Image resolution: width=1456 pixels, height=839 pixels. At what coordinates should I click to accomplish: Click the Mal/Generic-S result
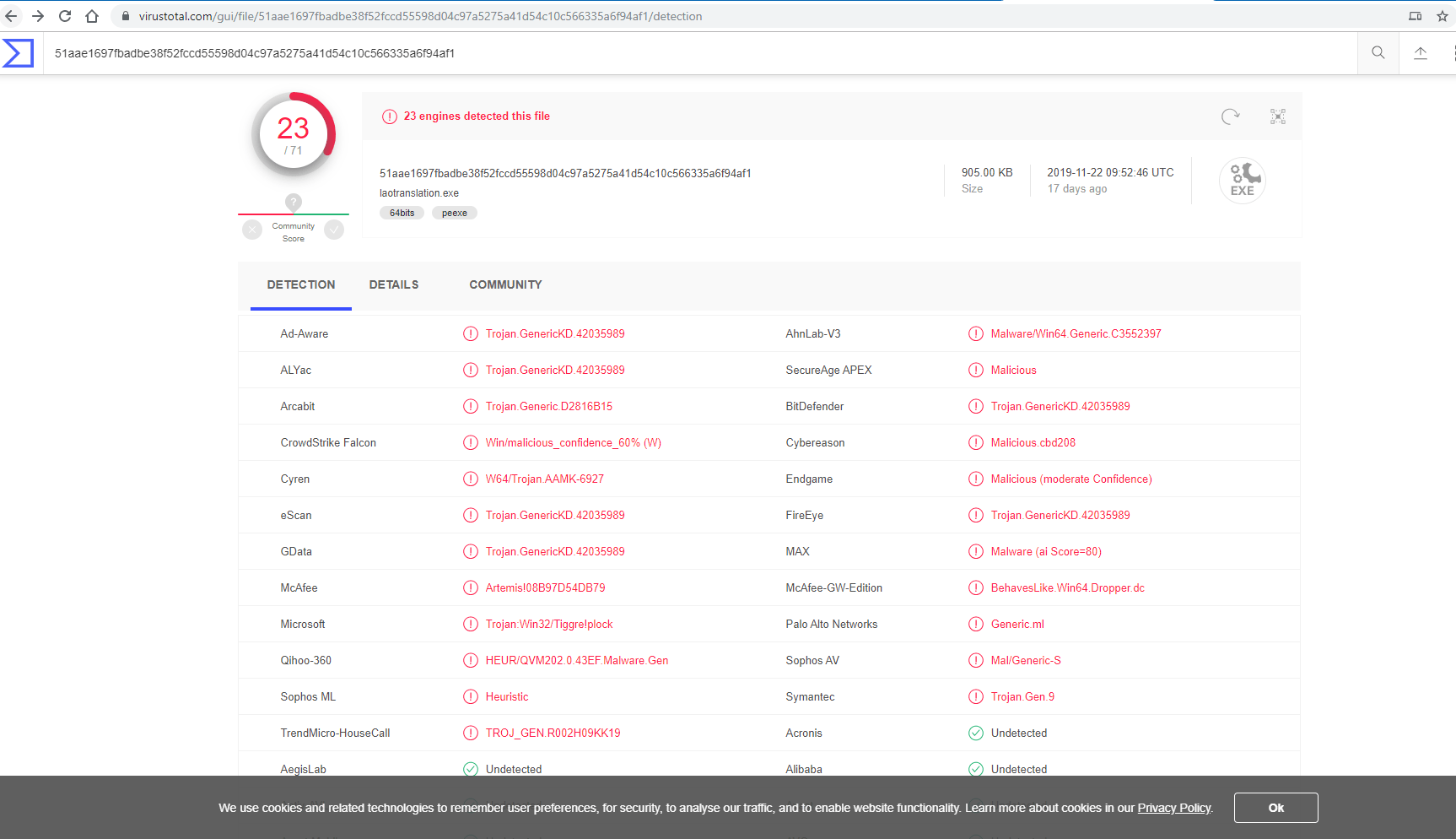[1026, 660]
